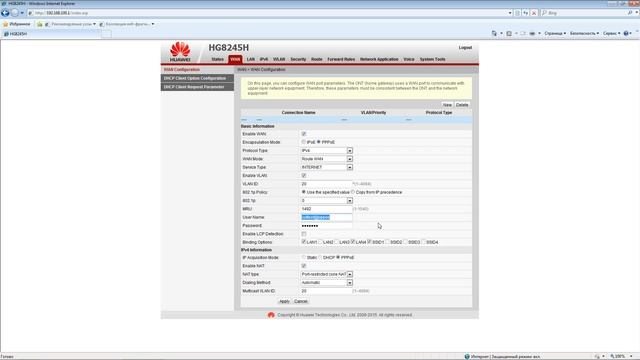This screenshot has height=360, width=640.
Task: Click the home page toolbar icon
Action: point(494,33)
